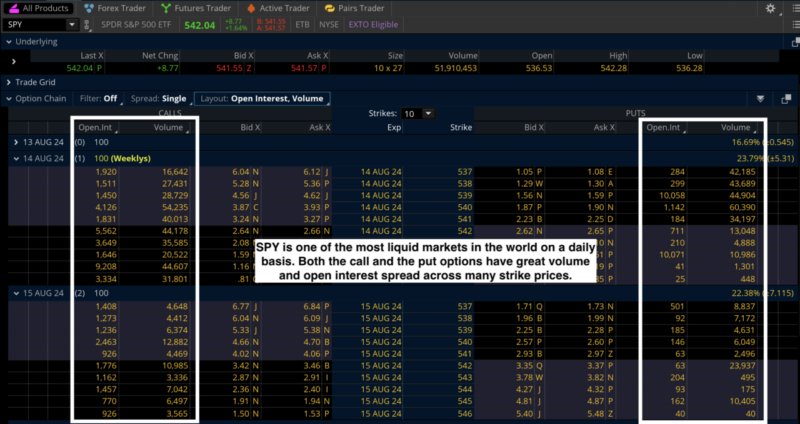Click the call ask 6.12 for 14 AUG 537
This screenshot has width=800, height=424.
[x=312, y=172]
